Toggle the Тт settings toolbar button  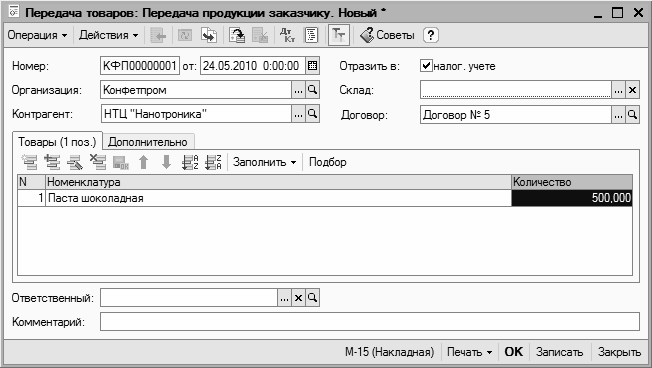(x=339, y=35)
